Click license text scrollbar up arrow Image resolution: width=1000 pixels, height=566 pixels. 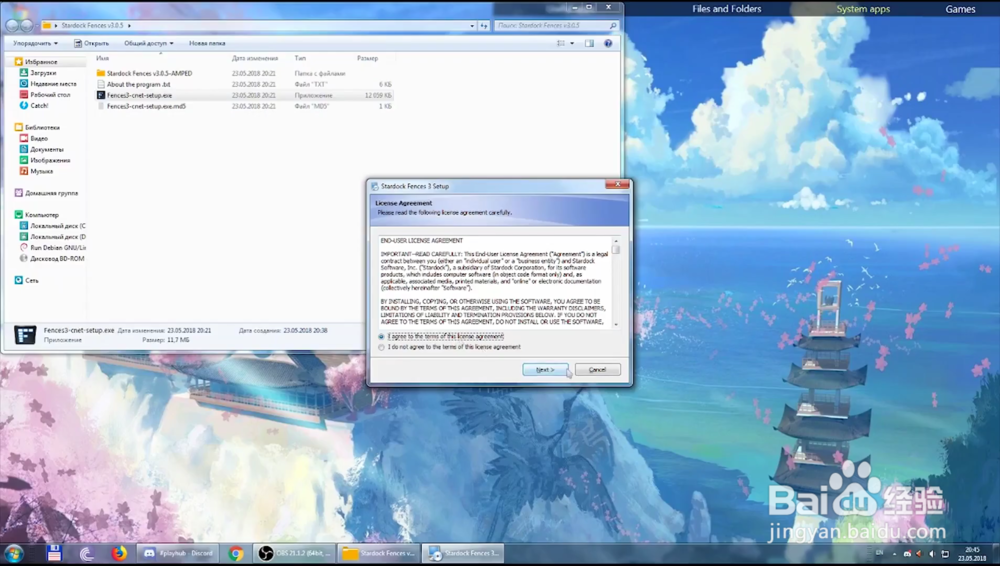616,241
